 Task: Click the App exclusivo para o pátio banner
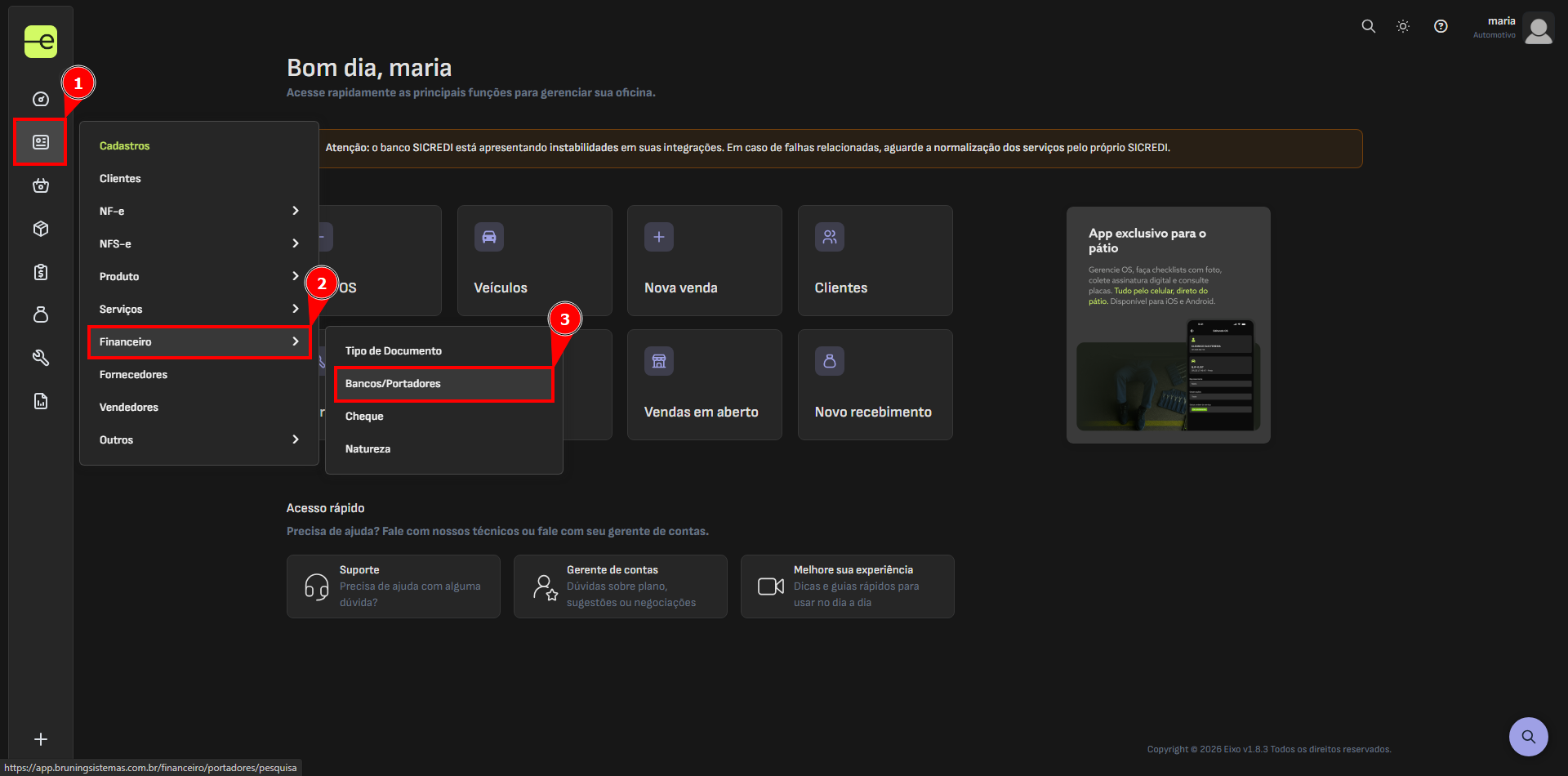(x=1169, y=325)
